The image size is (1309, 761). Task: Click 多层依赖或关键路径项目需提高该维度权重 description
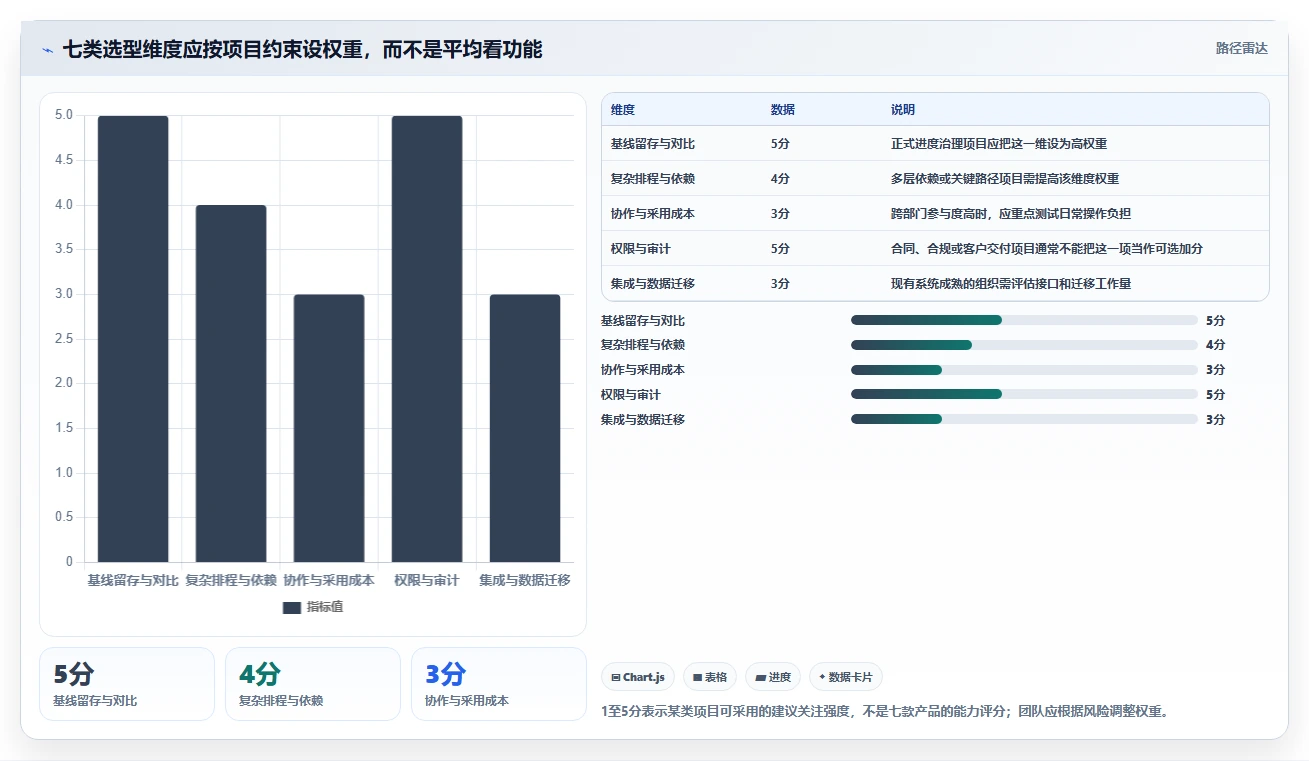(x=1005, y=179)
